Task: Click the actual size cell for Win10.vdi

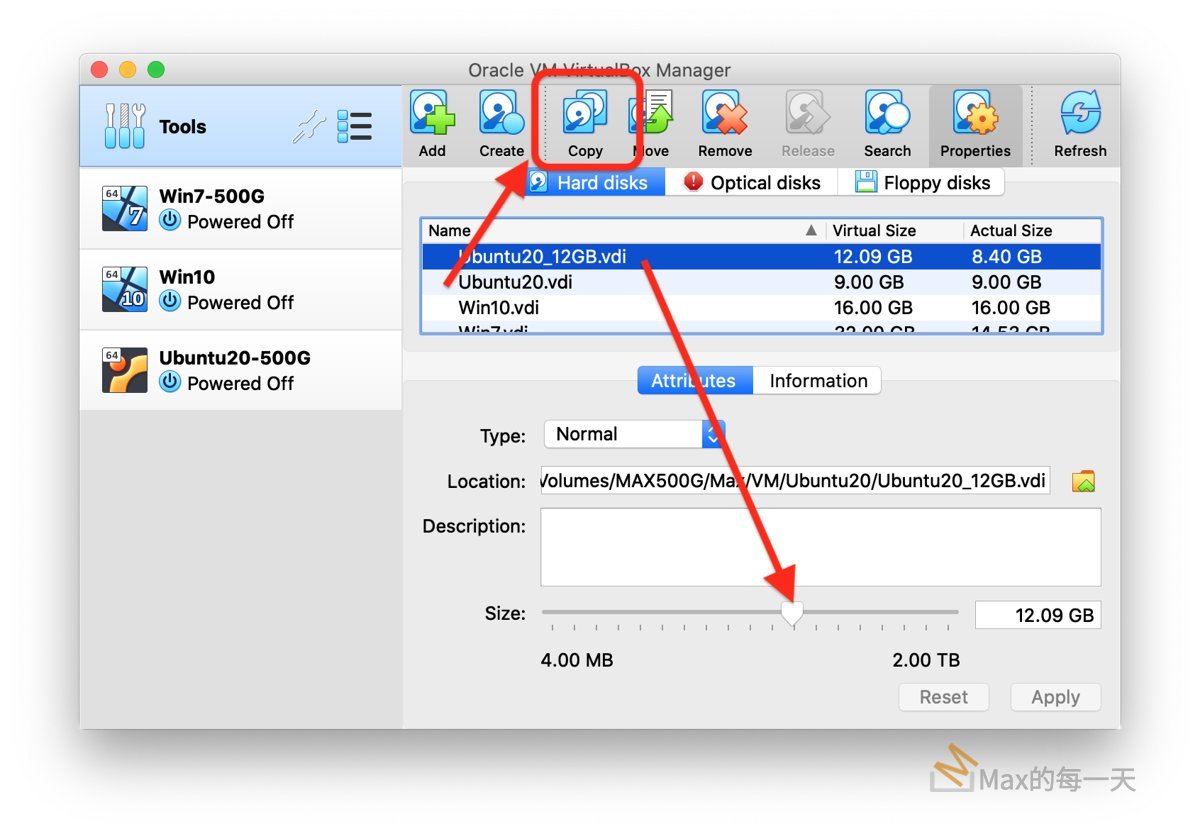Action: 1011,308
